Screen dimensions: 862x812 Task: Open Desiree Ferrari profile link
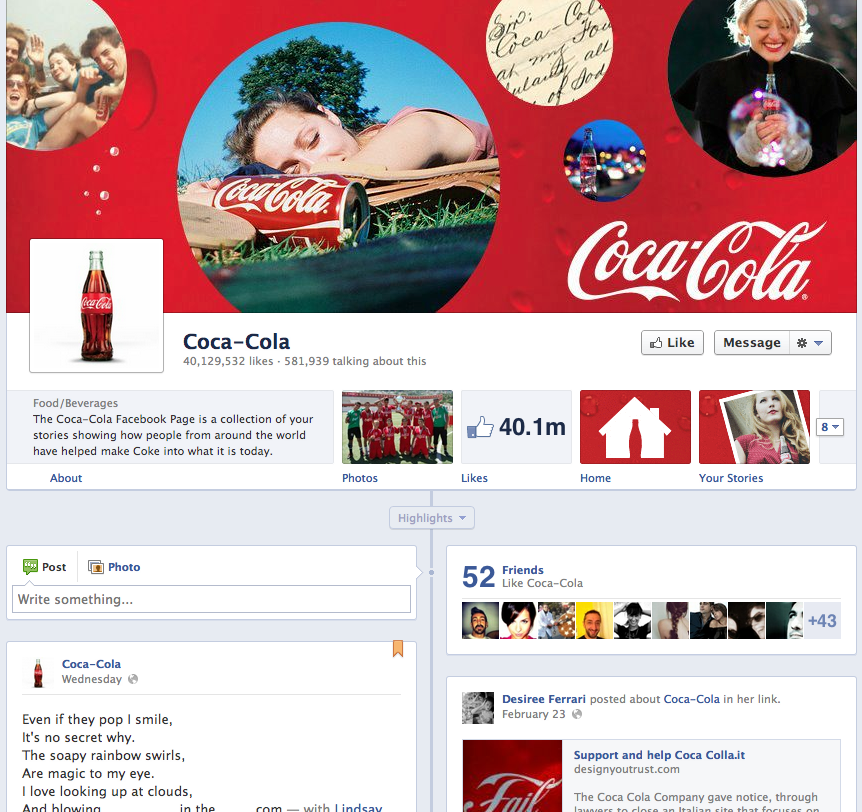click(544, 699)
